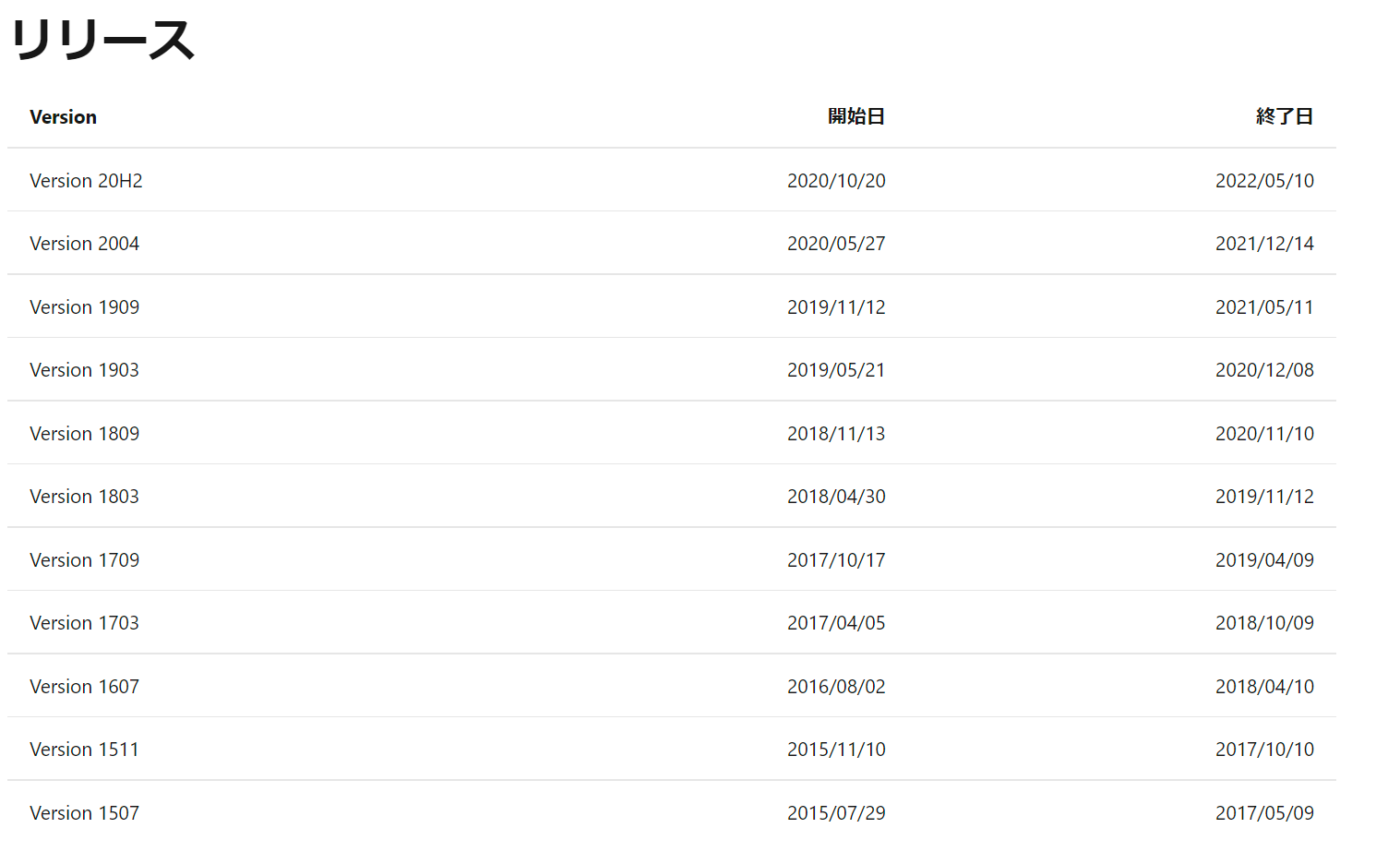
Task: Click the Version 2004 name cell
Action: pyautogui.click(x=84, y=244)
